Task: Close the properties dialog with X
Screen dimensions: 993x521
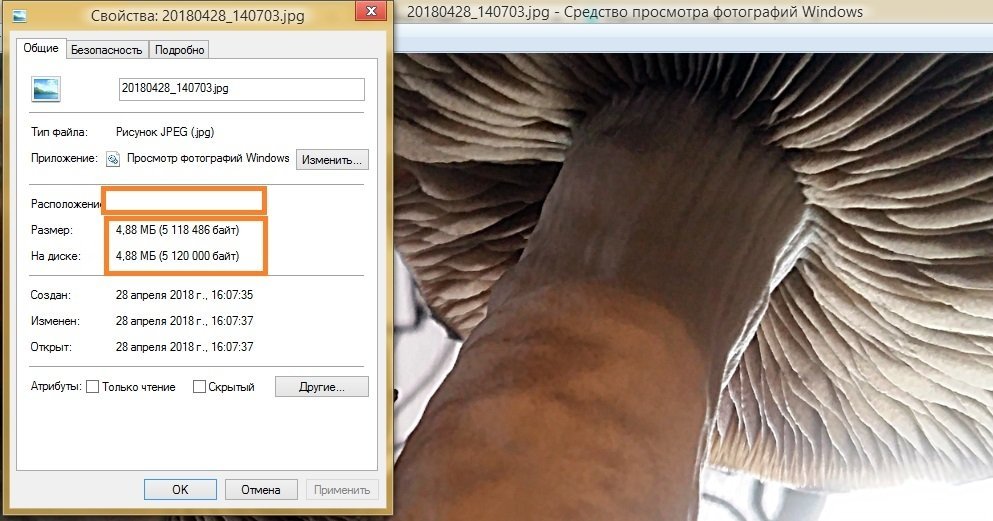Action: coord(371,11)
